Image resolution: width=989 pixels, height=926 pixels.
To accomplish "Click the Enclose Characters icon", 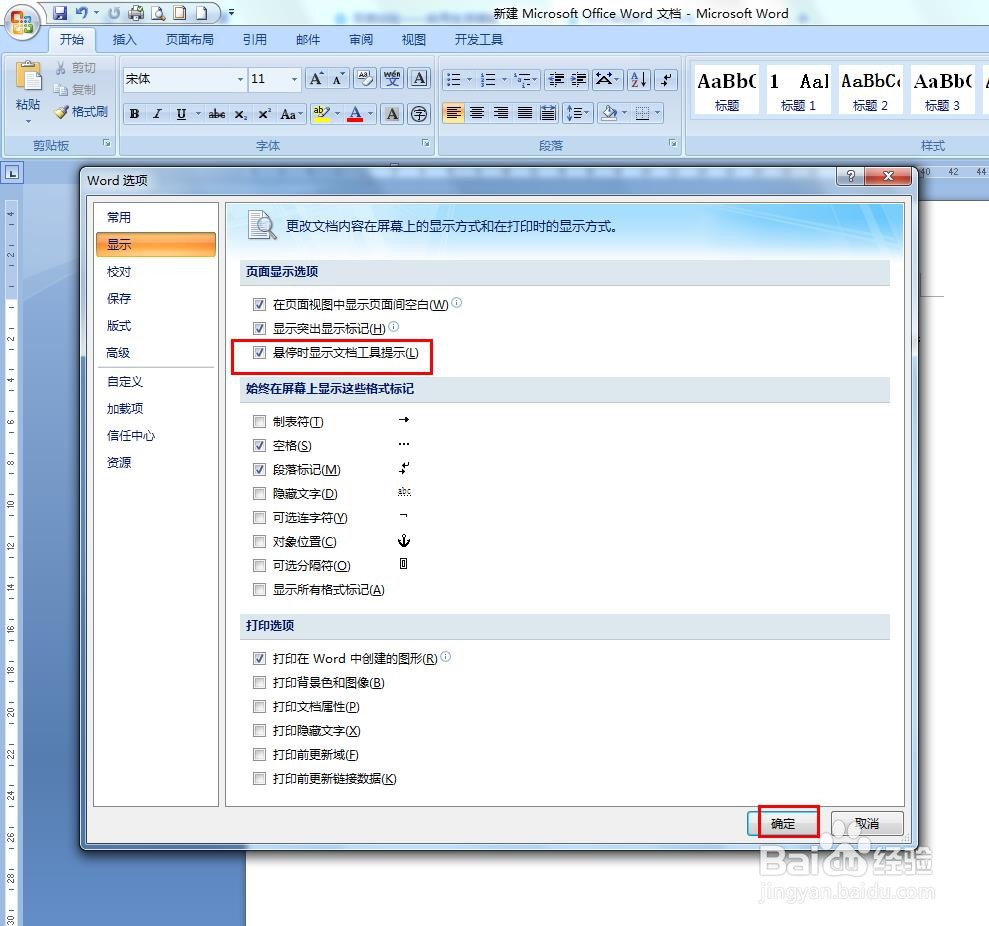I will [x=419, y=114].
